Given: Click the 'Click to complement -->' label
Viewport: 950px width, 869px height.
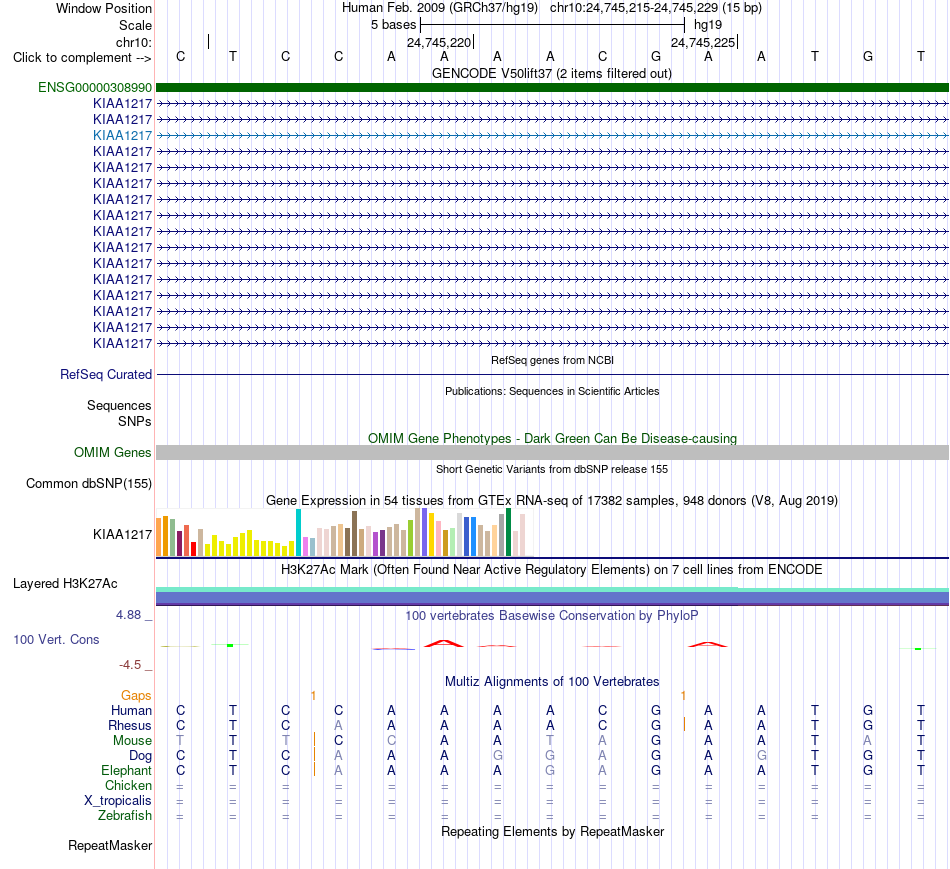Looking at the screenshot, I should pyautogui.click(x=82, y=58).
